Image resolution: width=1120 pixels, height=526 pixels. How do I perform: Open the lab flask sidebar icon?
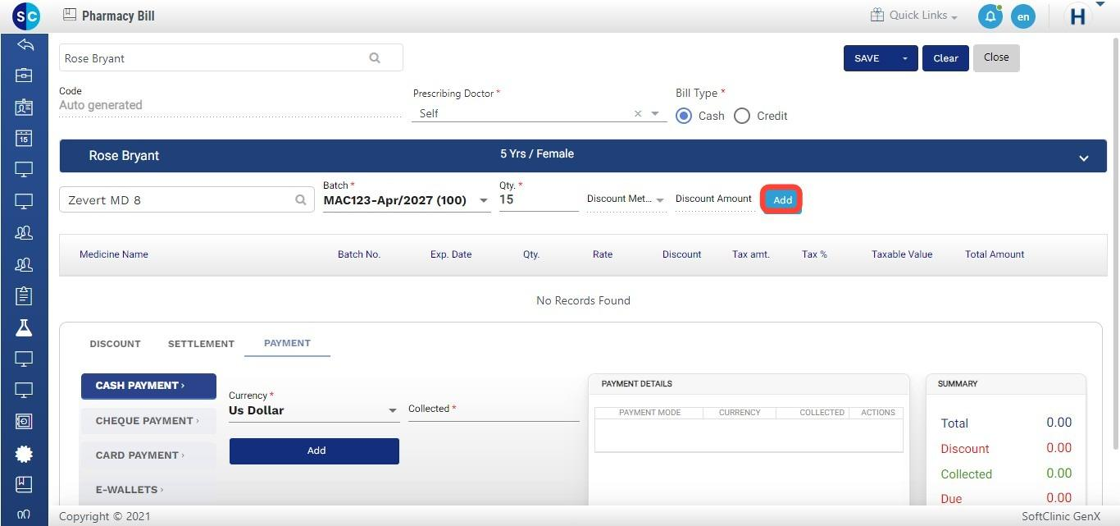(x=24, y=327)
